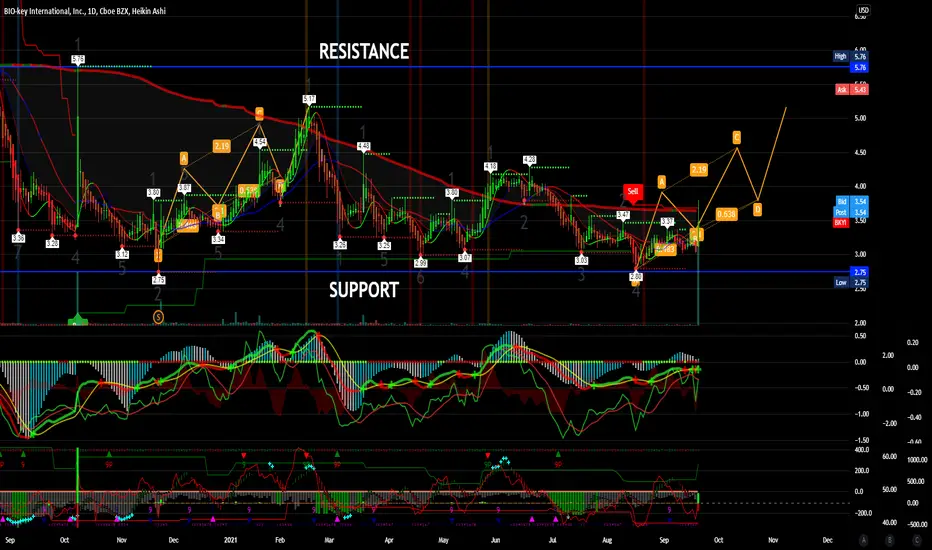
Task: Click 2021 on the time axis
Action: coord(231,540)
